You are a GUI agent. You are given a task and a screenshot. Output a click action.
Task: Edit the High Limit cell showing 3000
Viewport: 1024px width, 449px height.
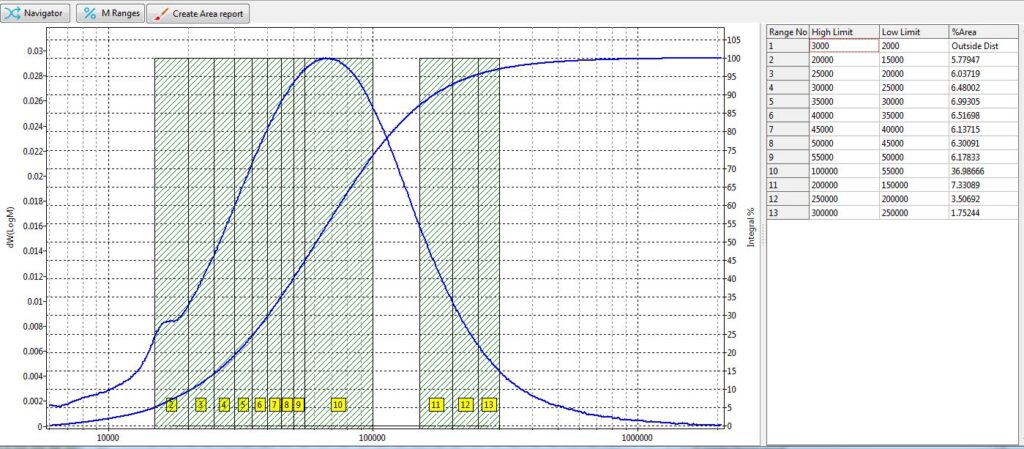843,46
